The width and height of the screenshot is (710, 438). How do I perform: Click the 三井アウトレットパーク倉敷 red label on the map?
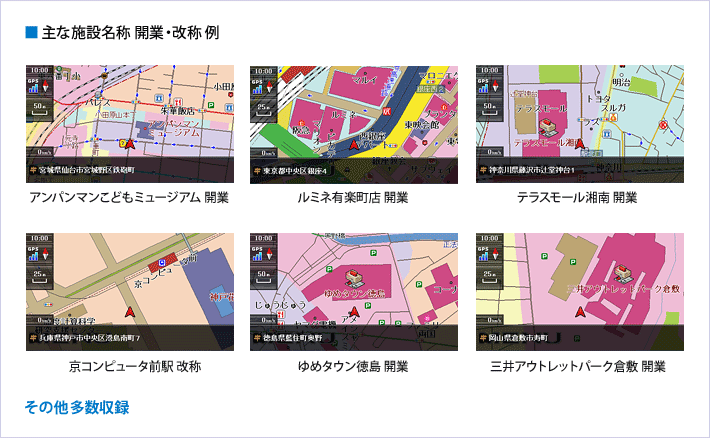coord(624,289)
